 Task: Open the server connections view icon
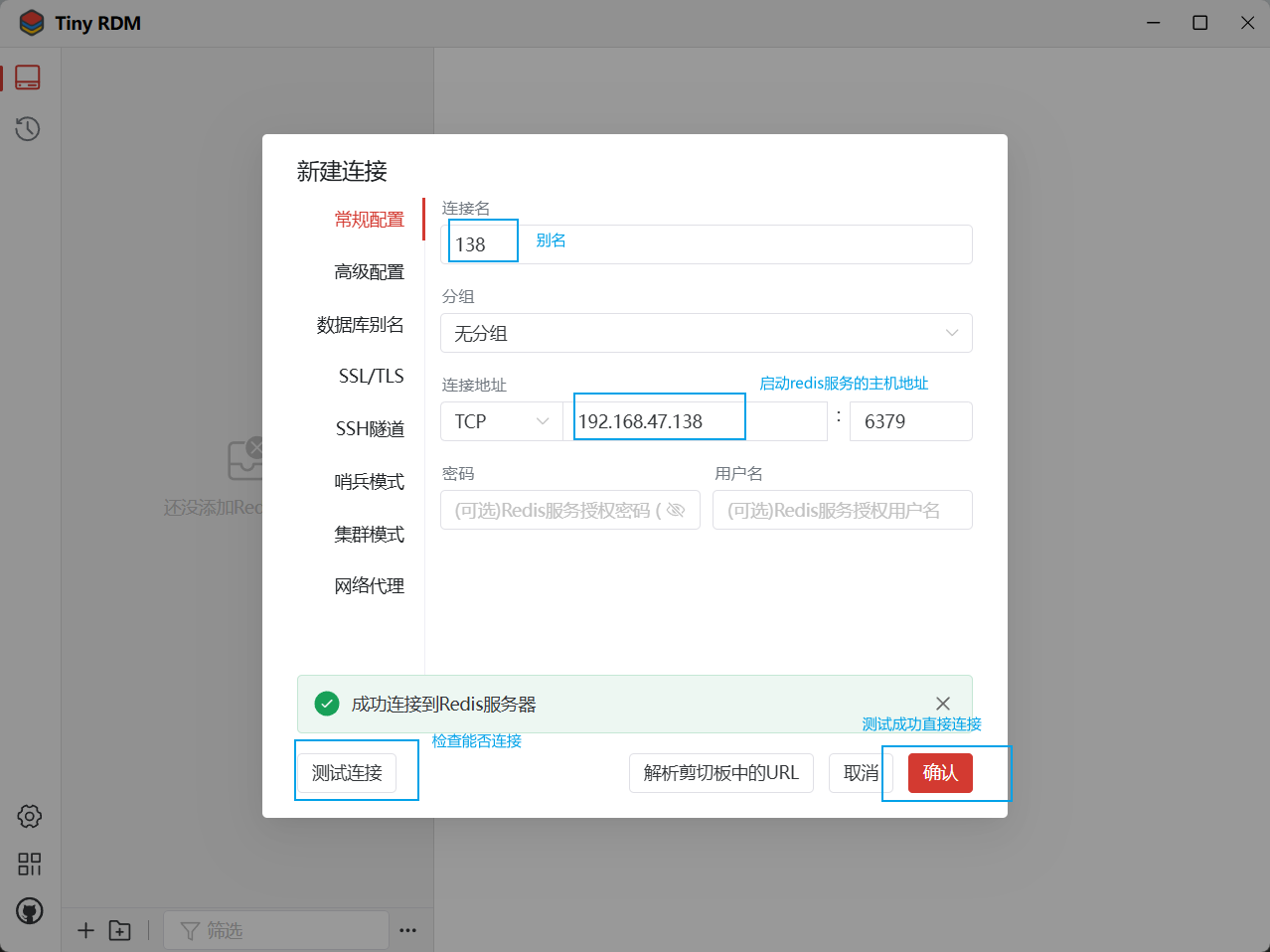click(28, 78)
